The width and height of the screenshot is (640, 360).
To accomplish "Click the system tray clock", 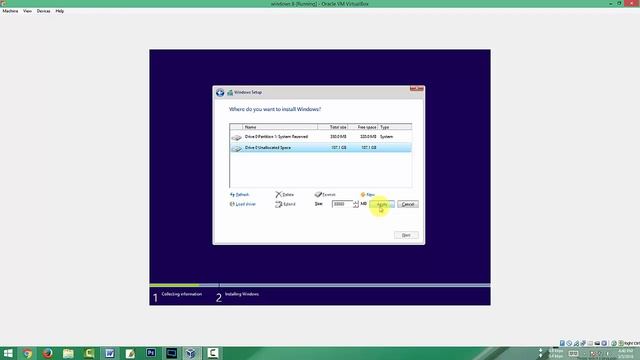I will [x=625, y=353].
